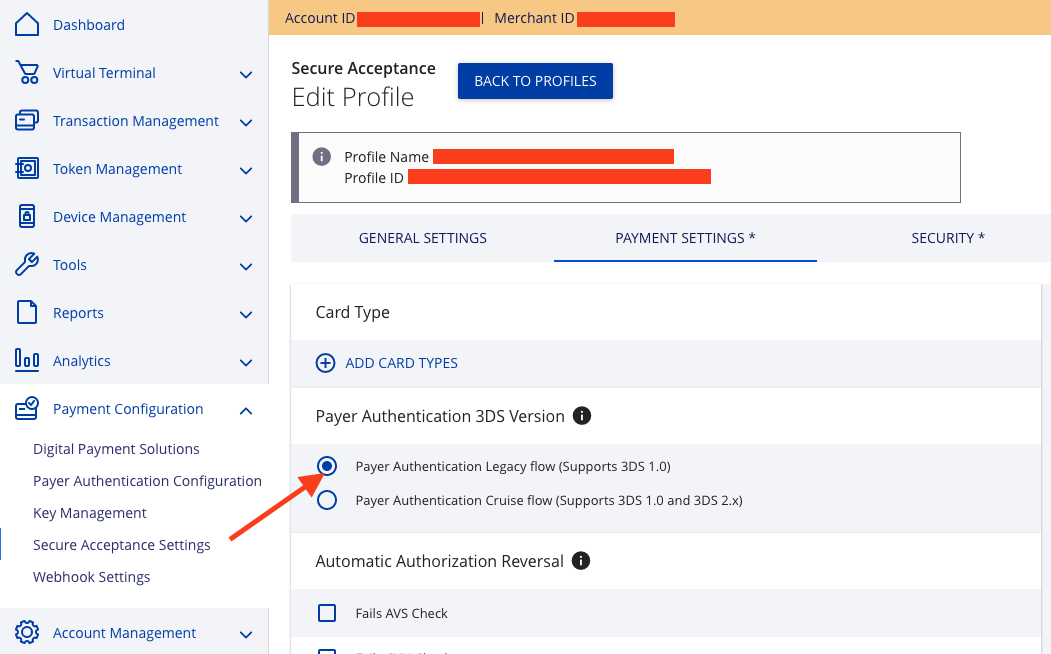1051x654 pixels.
Task: Open Secure Acceptance Settings submenu item
Action: point(121,545)
